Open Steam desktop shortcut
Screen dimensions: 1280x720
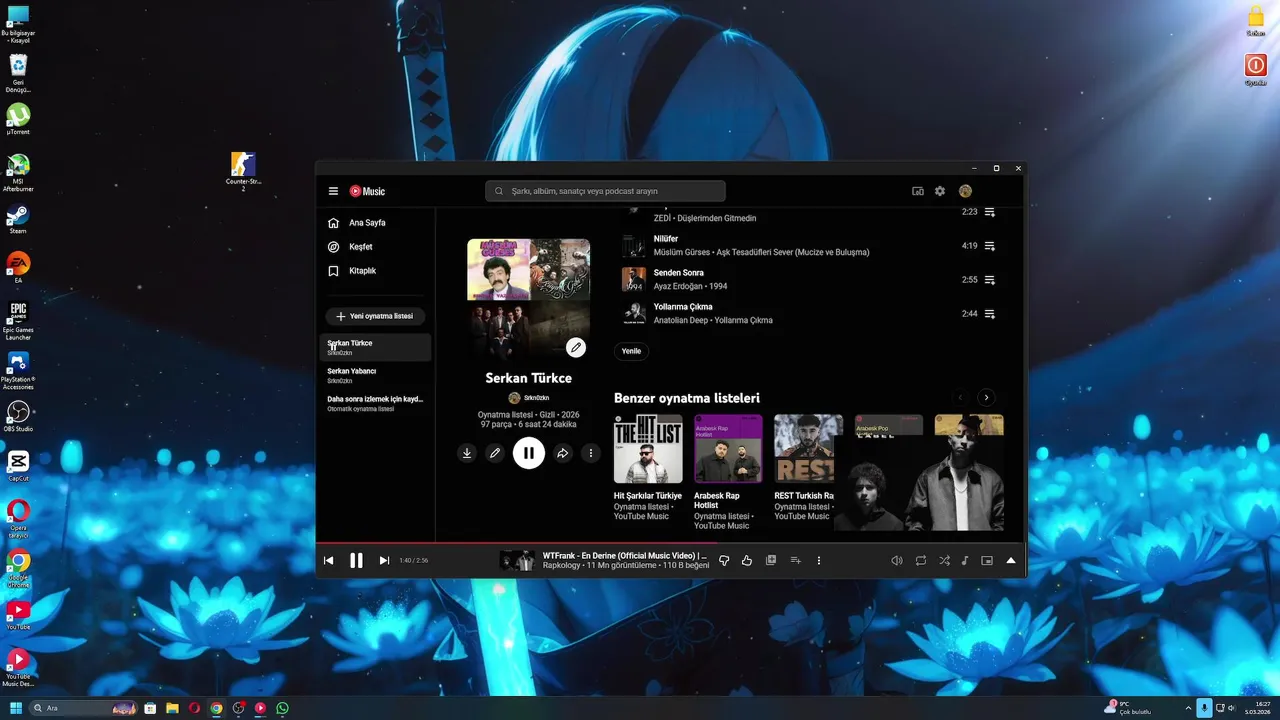18,220
